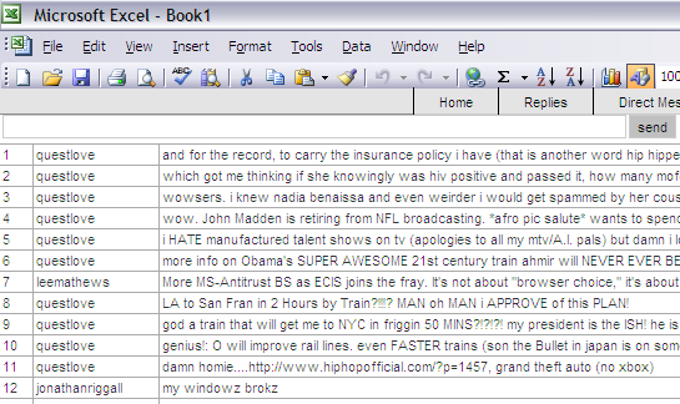Image resolution: width=680 pixels, height=404 pixels.
Task: Open the Format menu
Action: tap(250, 46)
